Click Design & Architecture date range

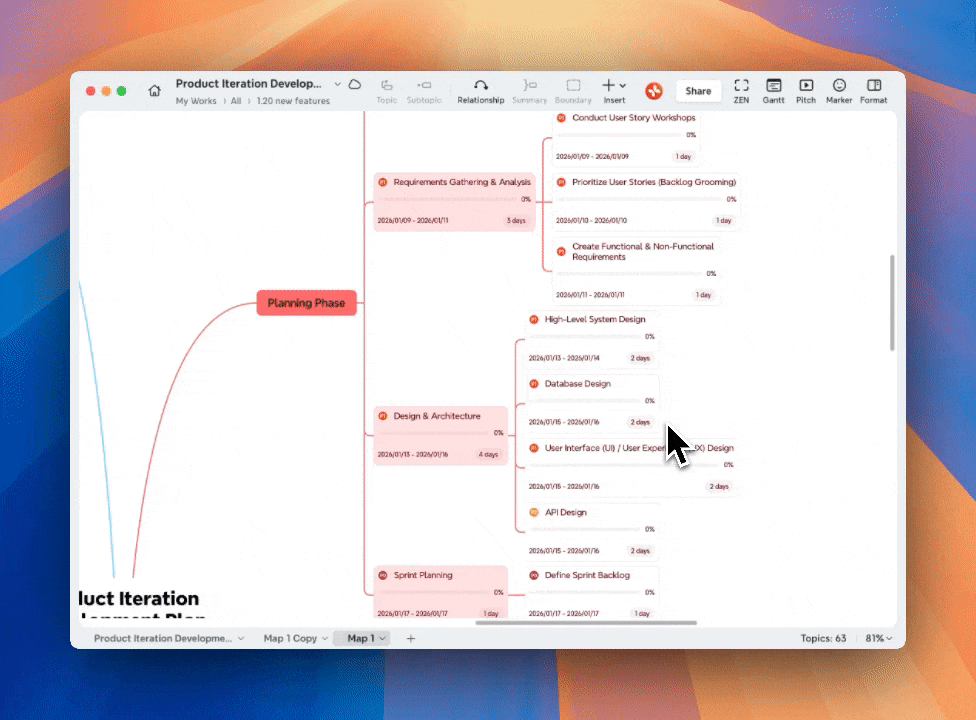[x=413, y=454]
